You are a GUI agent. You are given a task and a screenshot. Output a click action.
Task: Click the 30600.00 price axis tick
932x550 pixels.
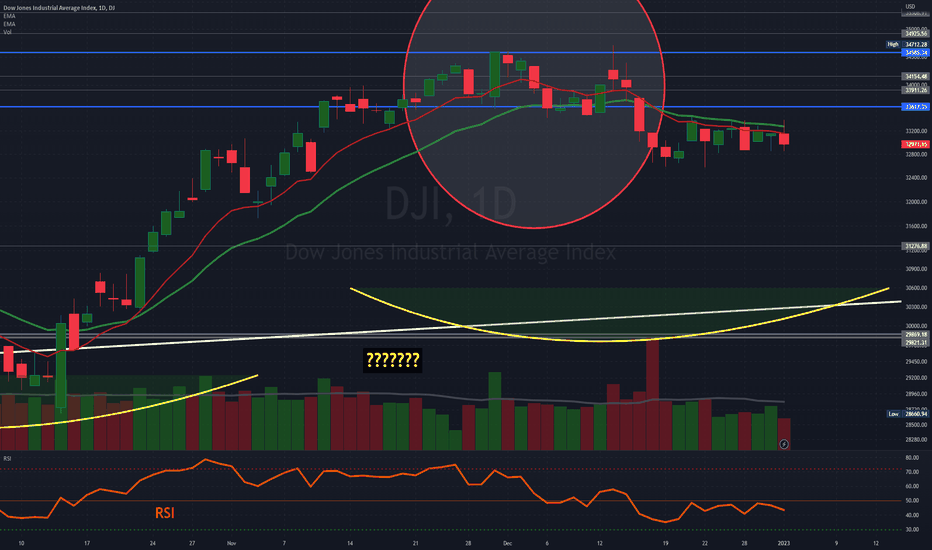click(917, 288)
